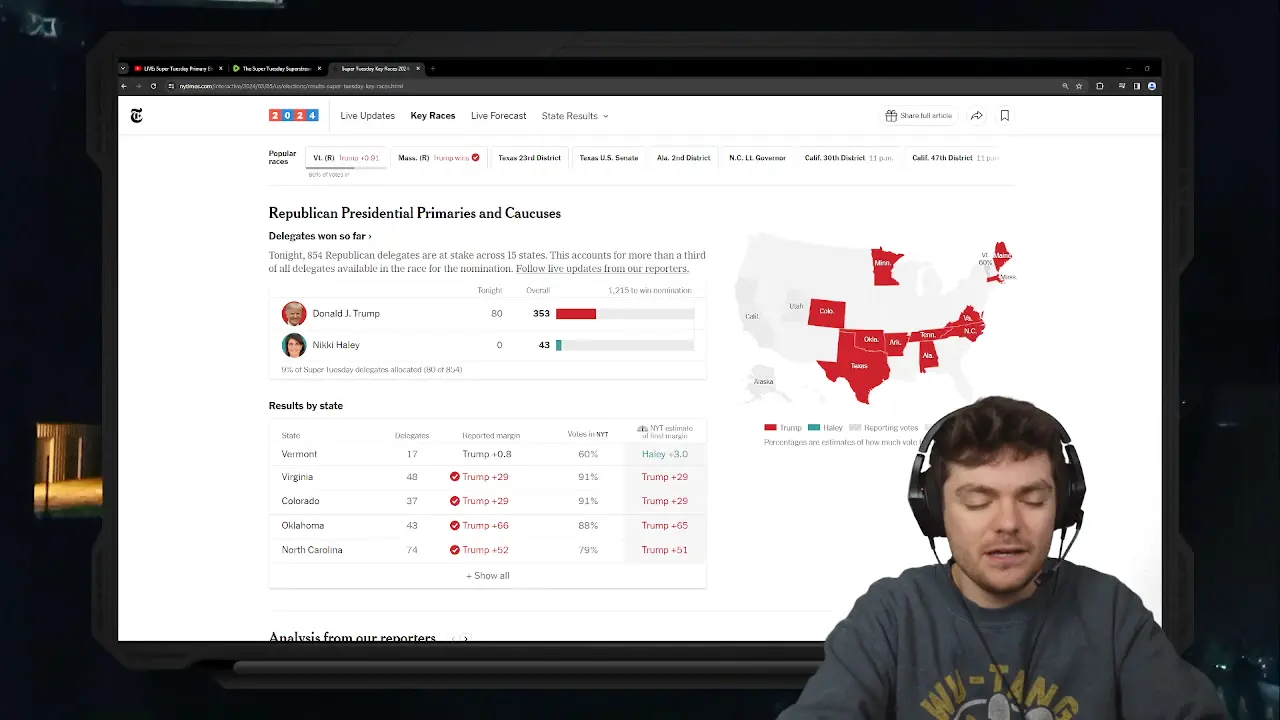Switch to the YouTube Super Tuesday tab
The height and width of the screenshot is (720, 1280).
click(x=175, y=69)
